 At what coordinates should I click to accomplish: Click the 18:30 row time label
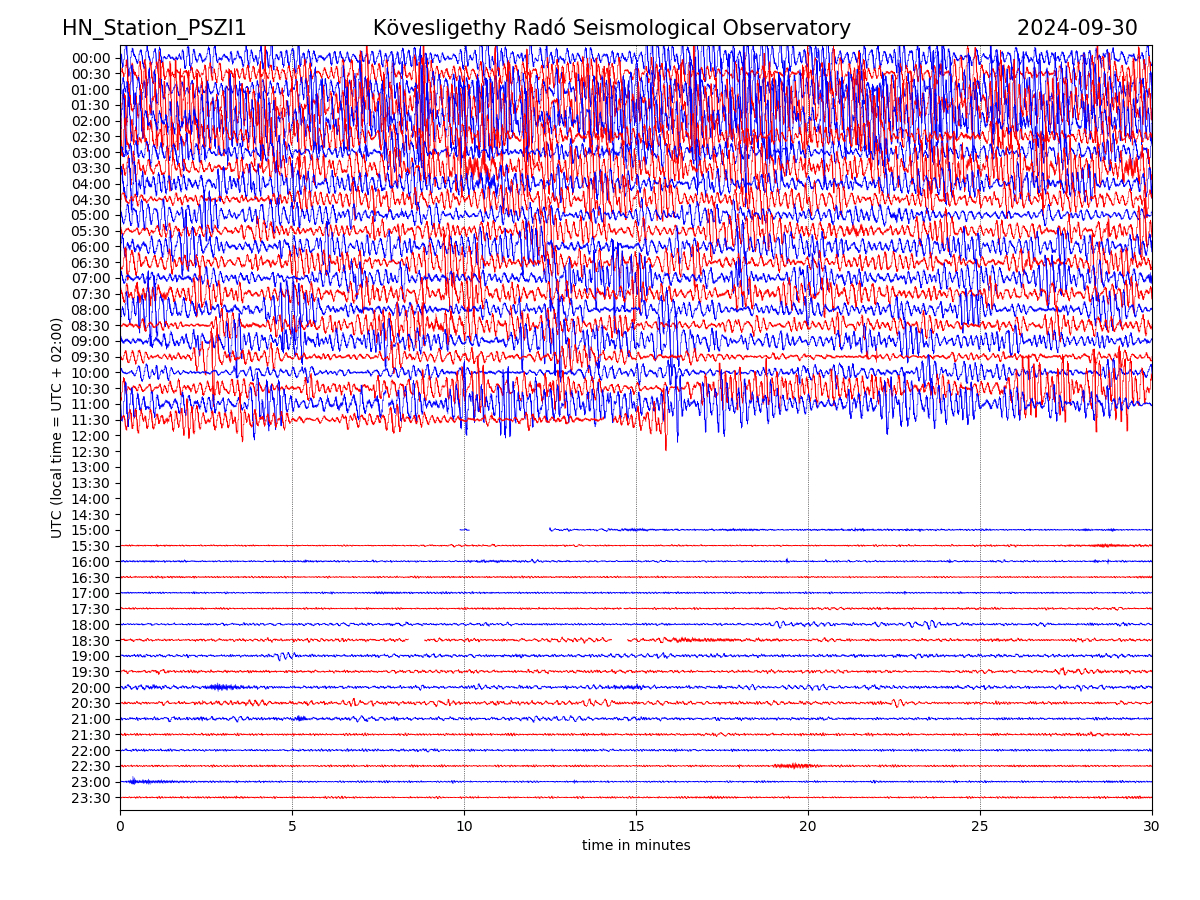pyautogui.click(x=90, y=641)
